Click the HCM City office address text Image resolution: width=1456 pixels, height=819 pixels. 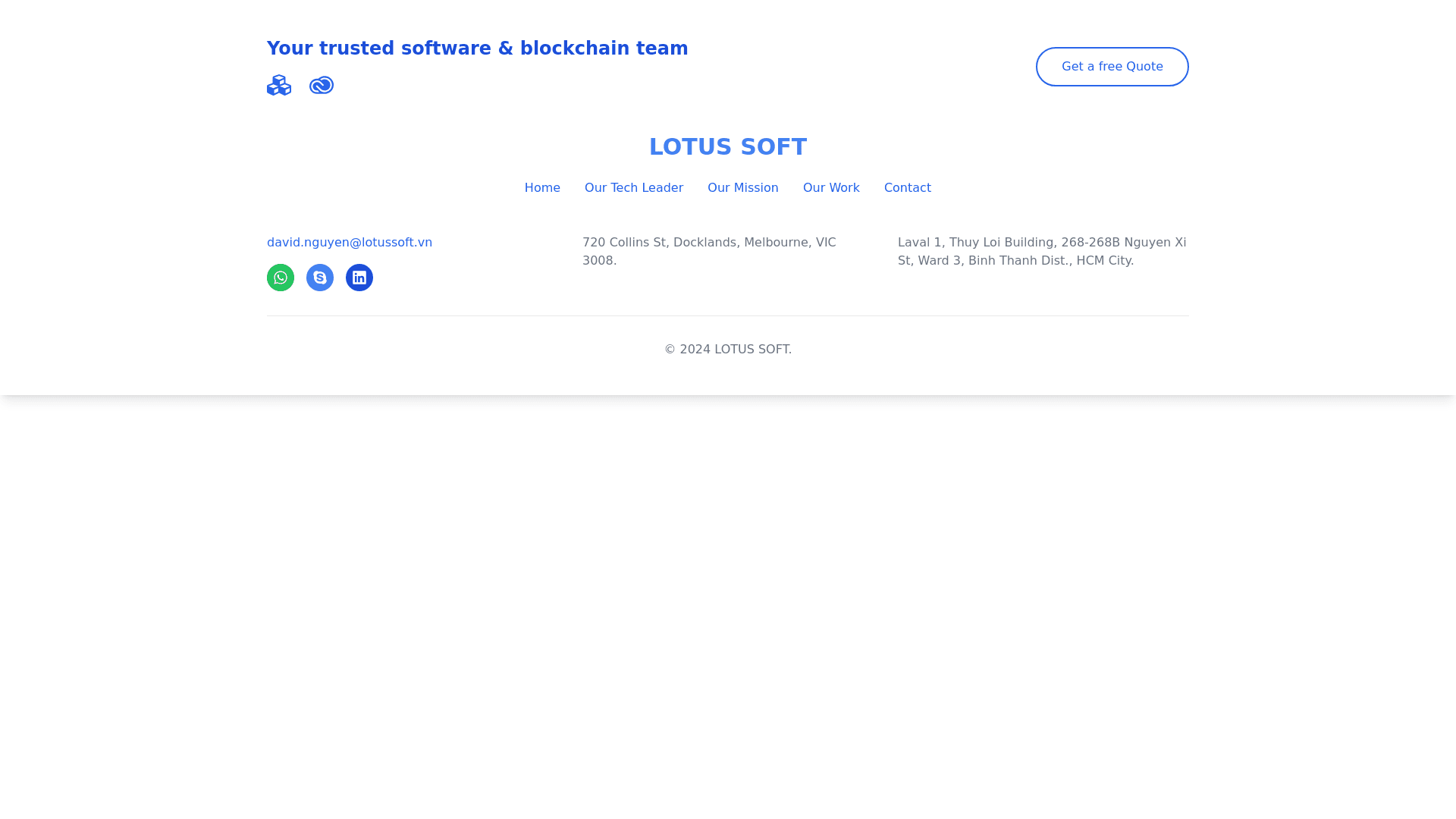click(x=1042, y=251)
